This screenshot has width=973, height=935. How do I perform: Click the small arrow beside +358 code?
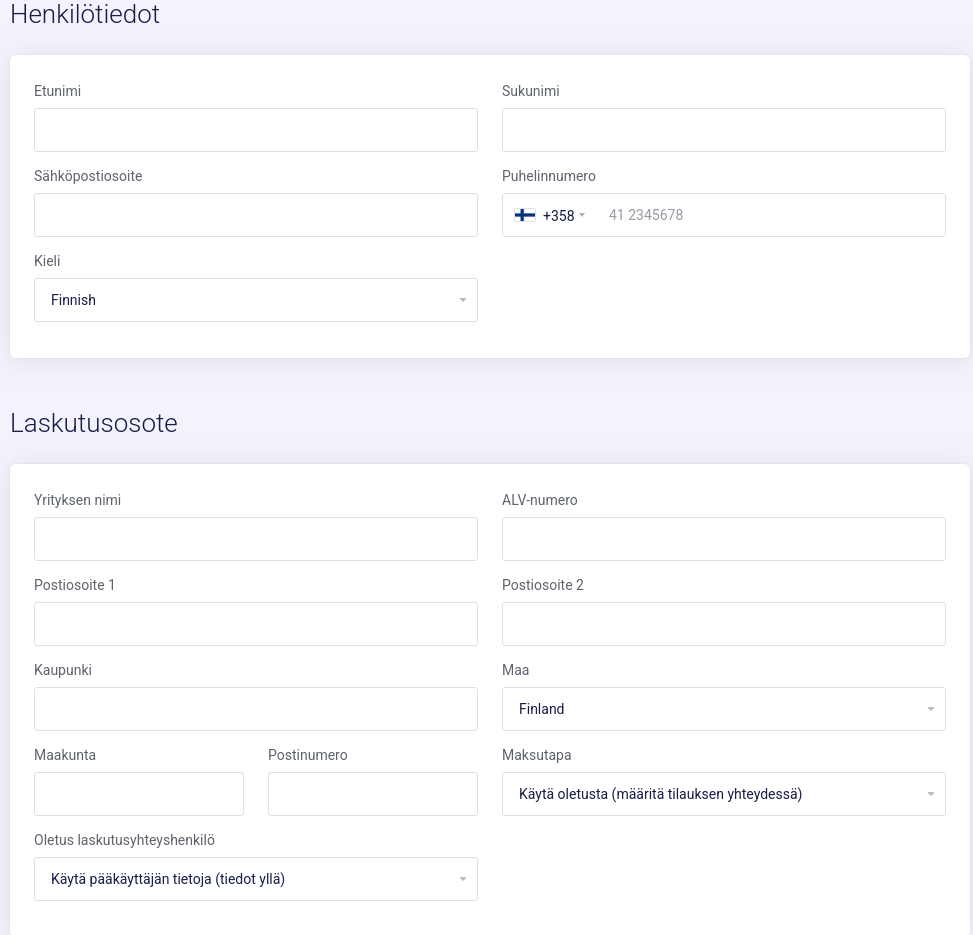point(582,215)
